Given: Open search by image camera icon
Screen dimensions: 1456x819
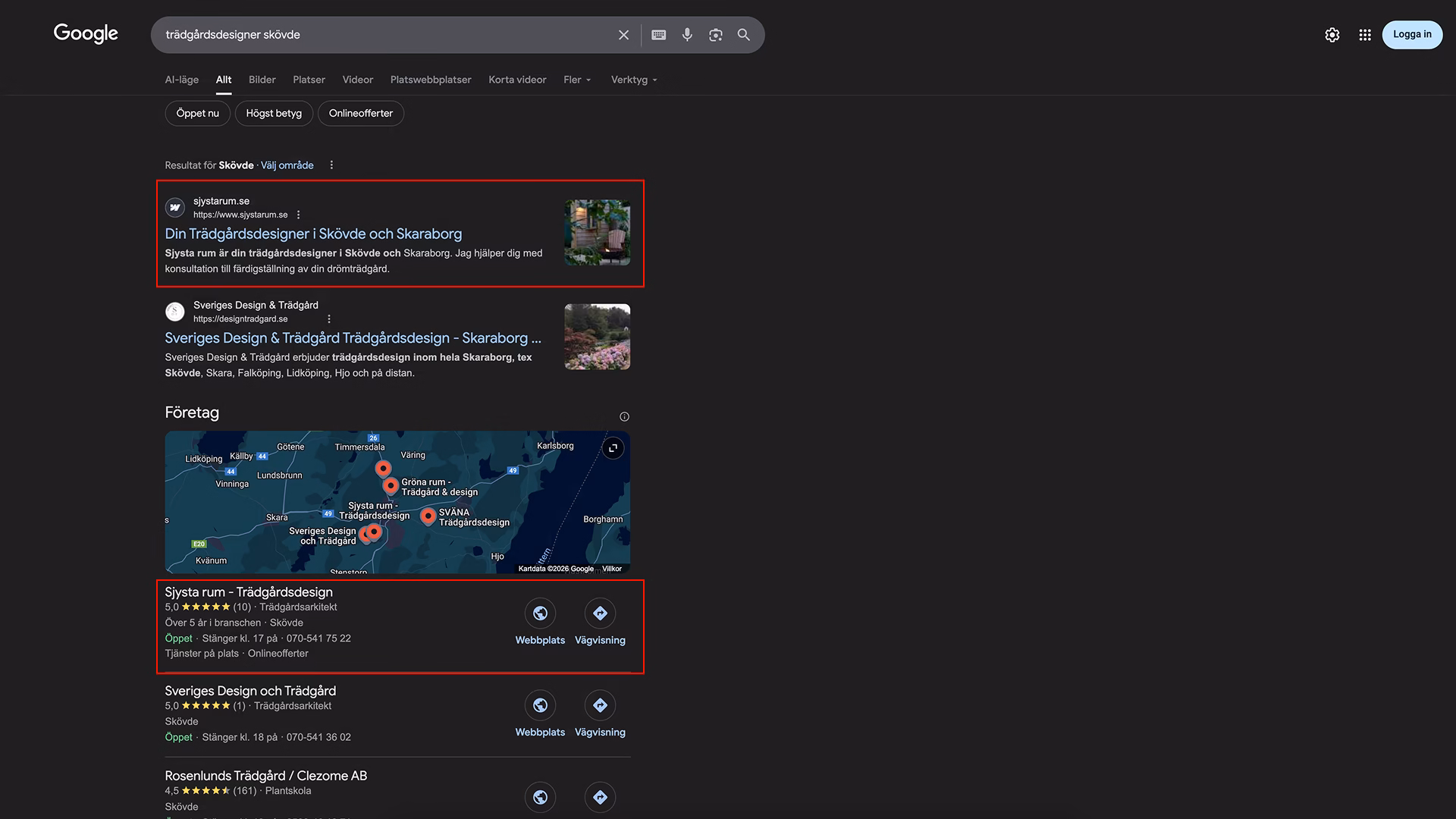Looking at the screenshot, I should tap(715, 35).
